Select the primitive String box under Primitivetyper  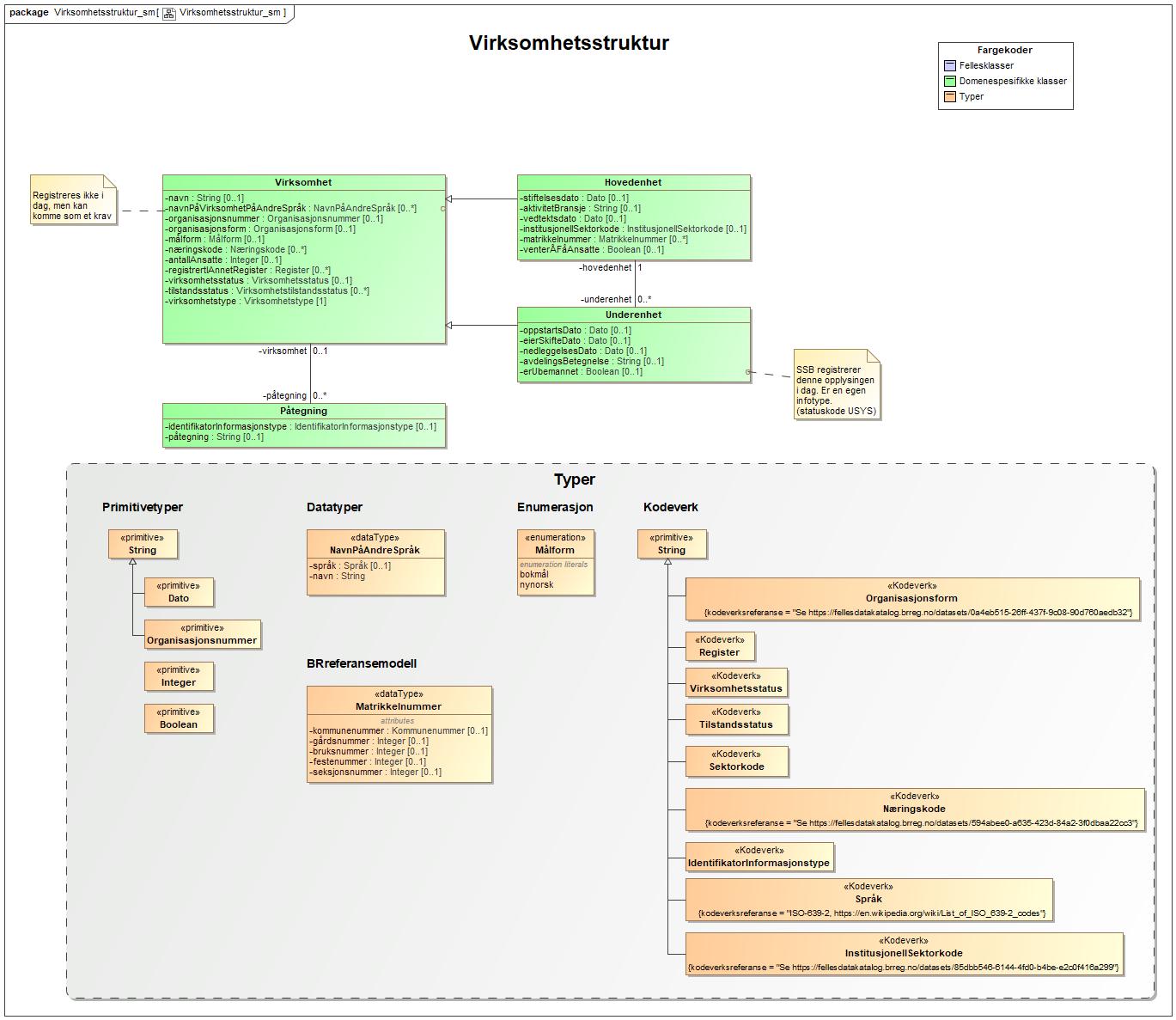pyautogui.click(x=143, y=544)
